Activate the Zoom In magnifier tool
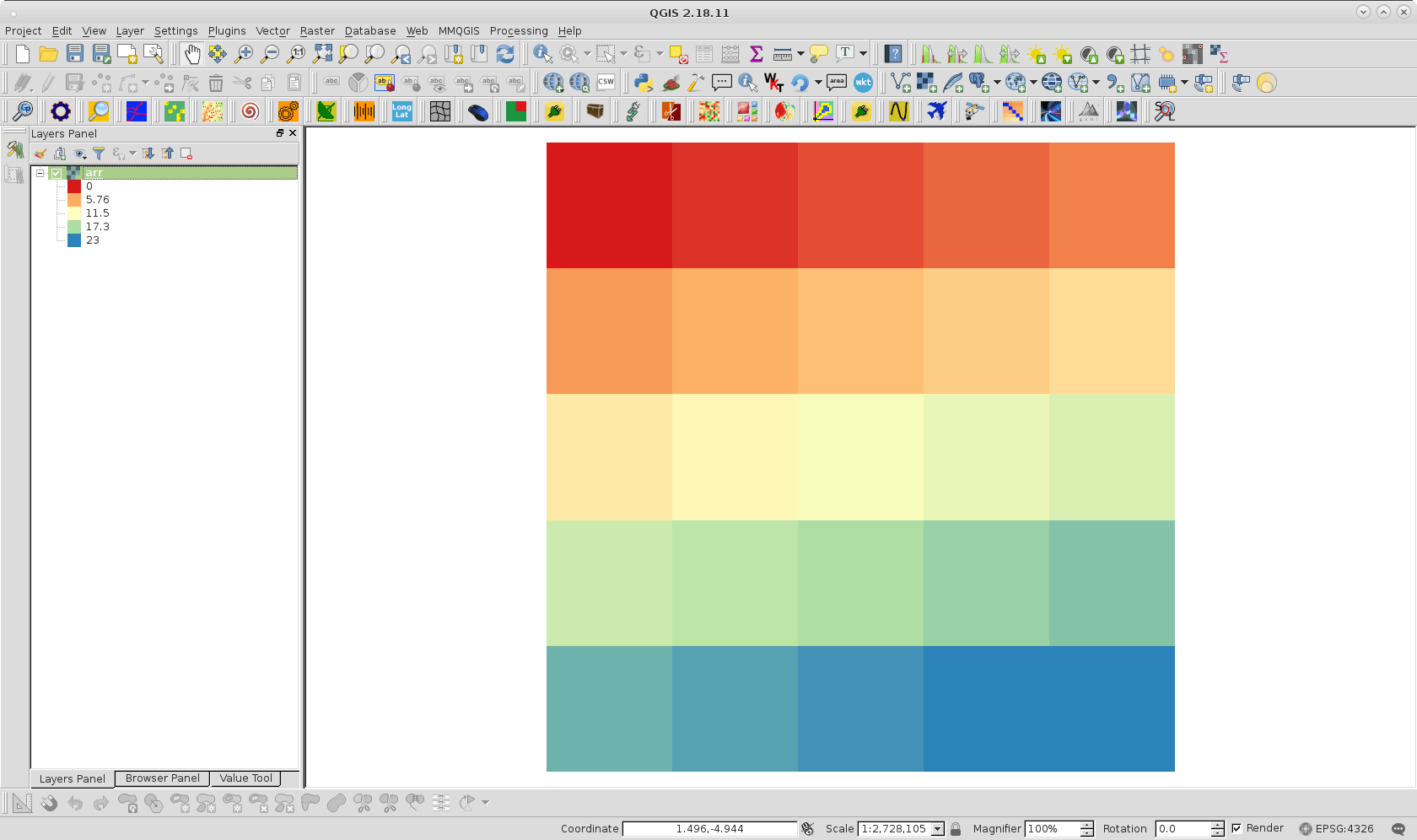The width and height of the screenshot is (1417, 840). pyautogui.click(x=244, y=54)
